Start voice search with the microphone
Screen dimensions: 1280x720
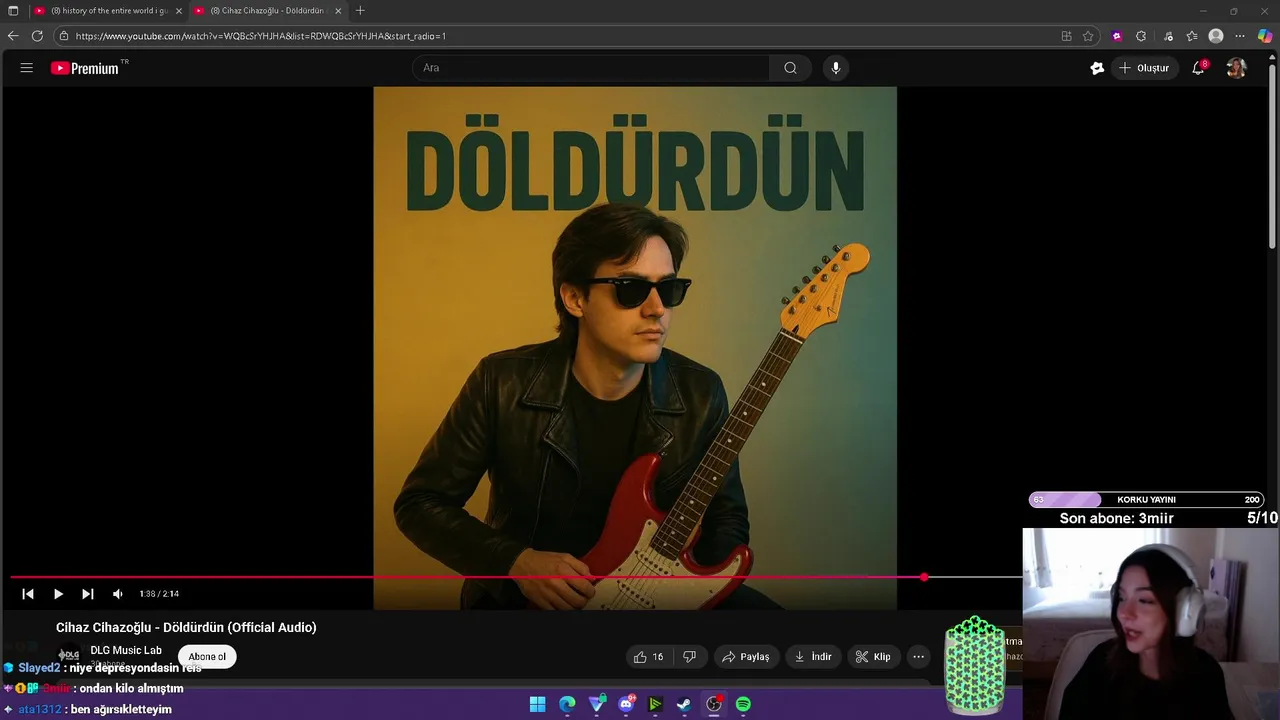pyautogui.click(x=836, y=68)
